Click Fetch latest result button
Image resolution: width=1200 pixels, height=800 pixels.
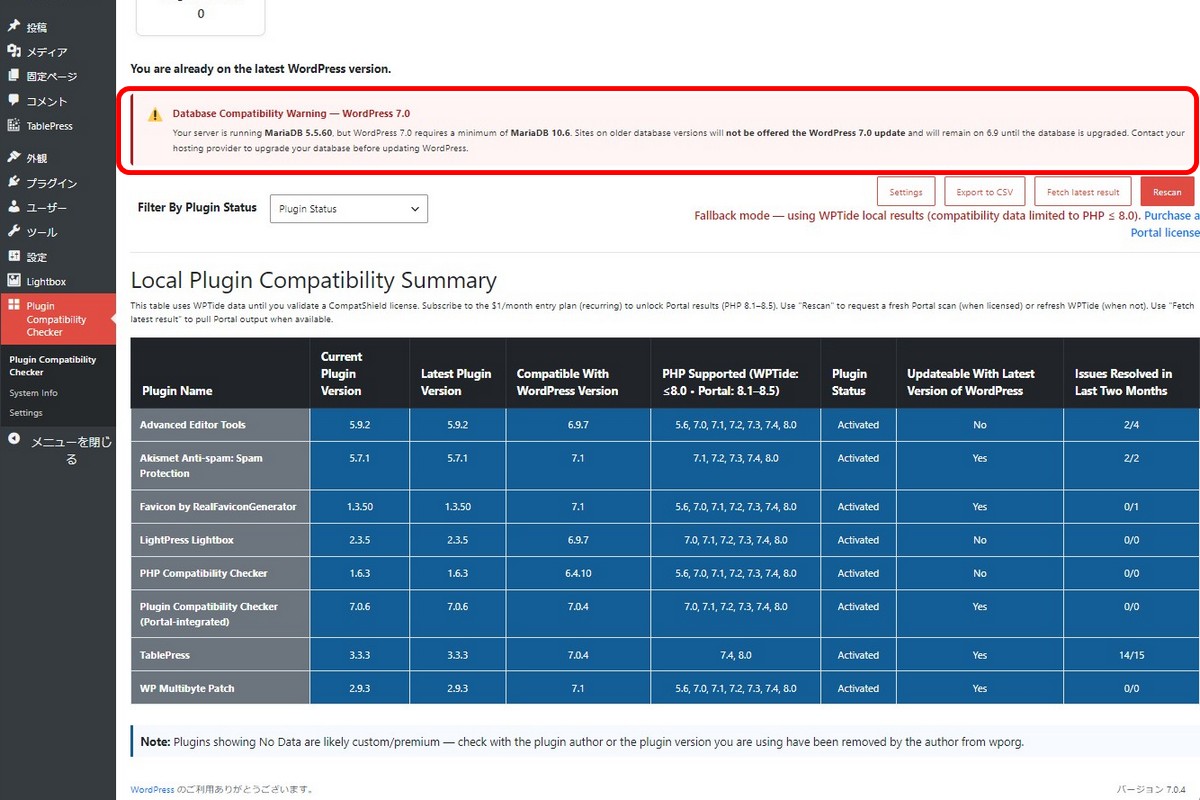(x=1083, y=192)
